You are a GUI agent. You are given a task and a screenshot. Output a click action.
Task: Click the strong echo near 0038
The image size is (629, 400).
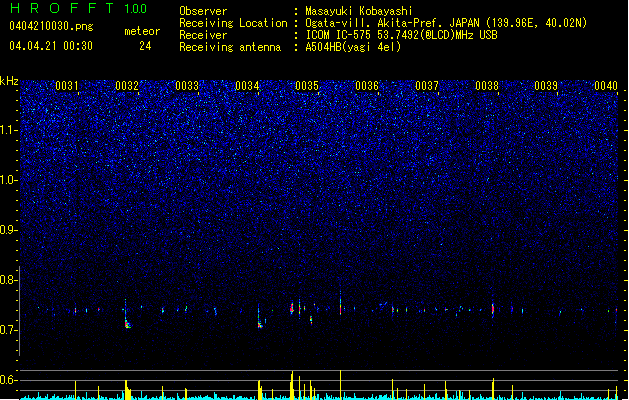[x=493, y=309]
